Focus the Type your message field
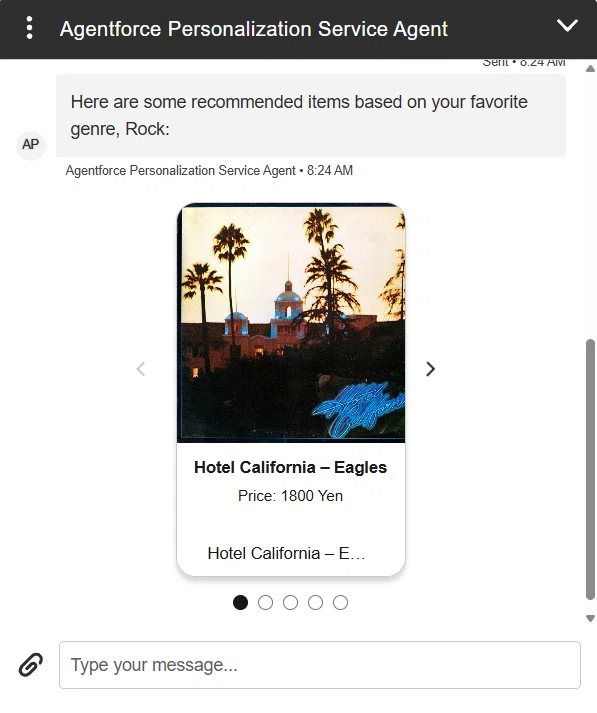597x713 pixels. (x=320, y=665)
